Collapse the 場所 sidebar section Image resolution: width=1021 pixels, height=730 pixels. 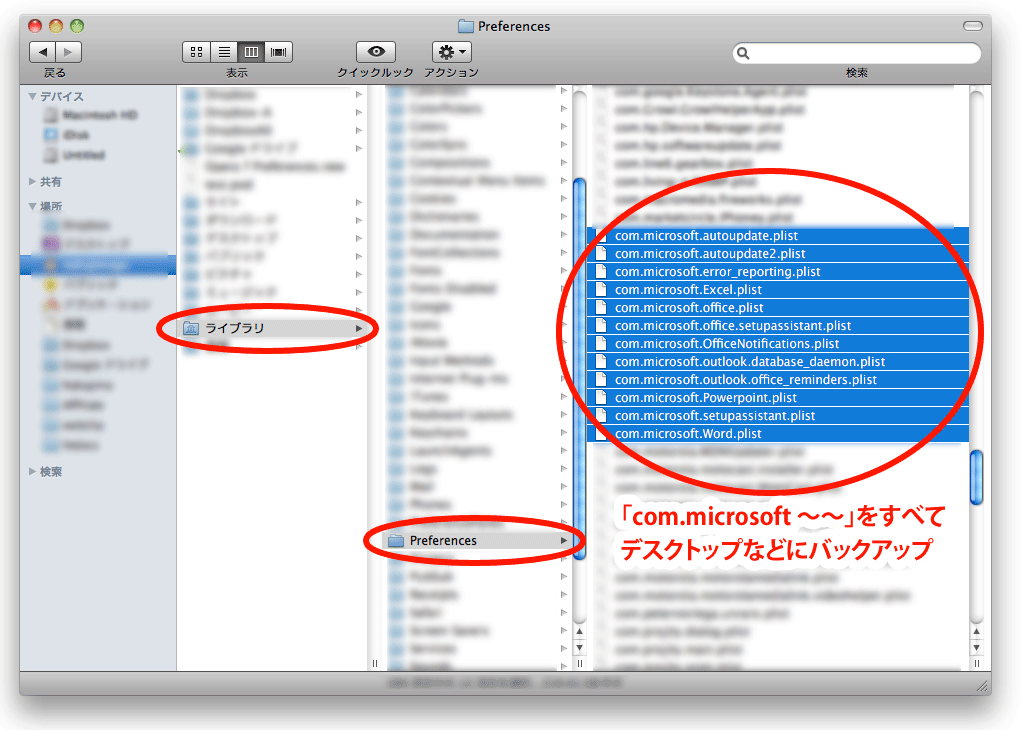pos(32,206)
